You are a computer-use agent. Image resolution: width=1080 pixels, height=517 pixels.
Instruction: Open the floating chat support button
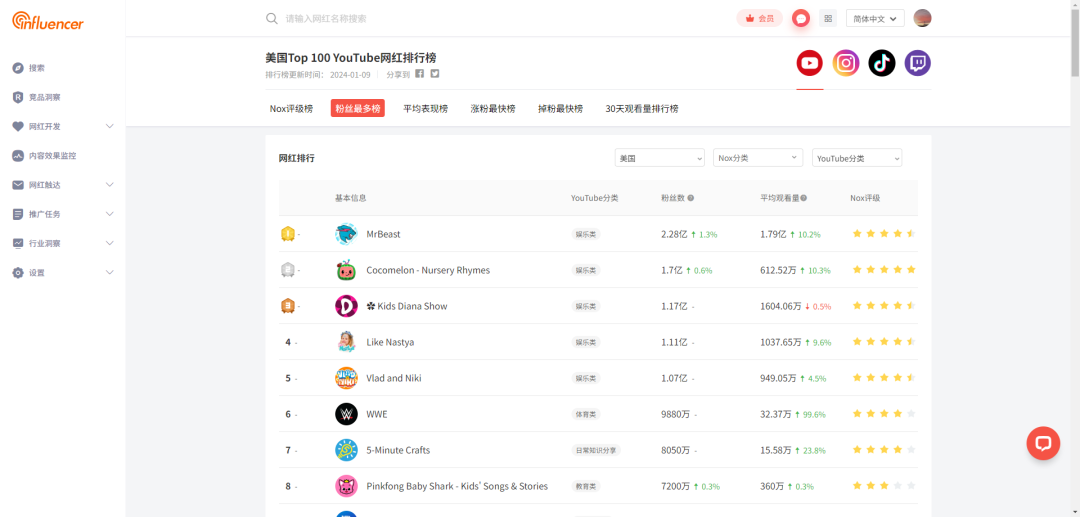pos(1043,442)
